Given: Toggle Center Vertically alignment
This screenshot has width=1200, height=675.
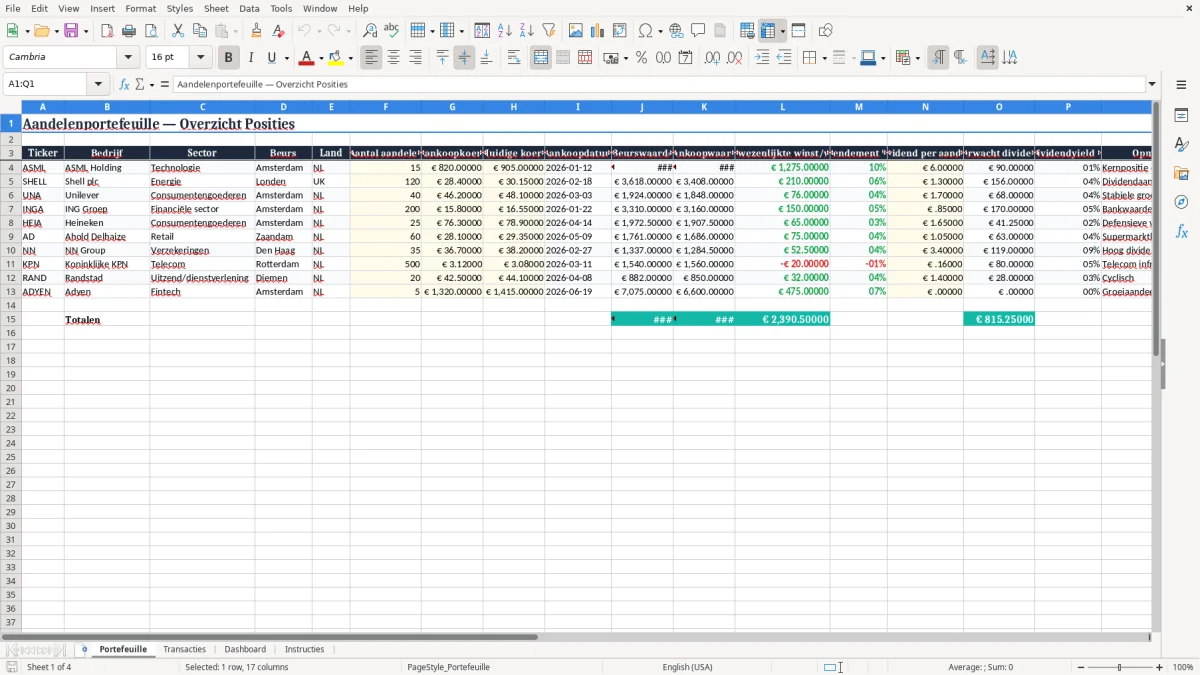Looking at the screenshot, I should coord(464,58).
